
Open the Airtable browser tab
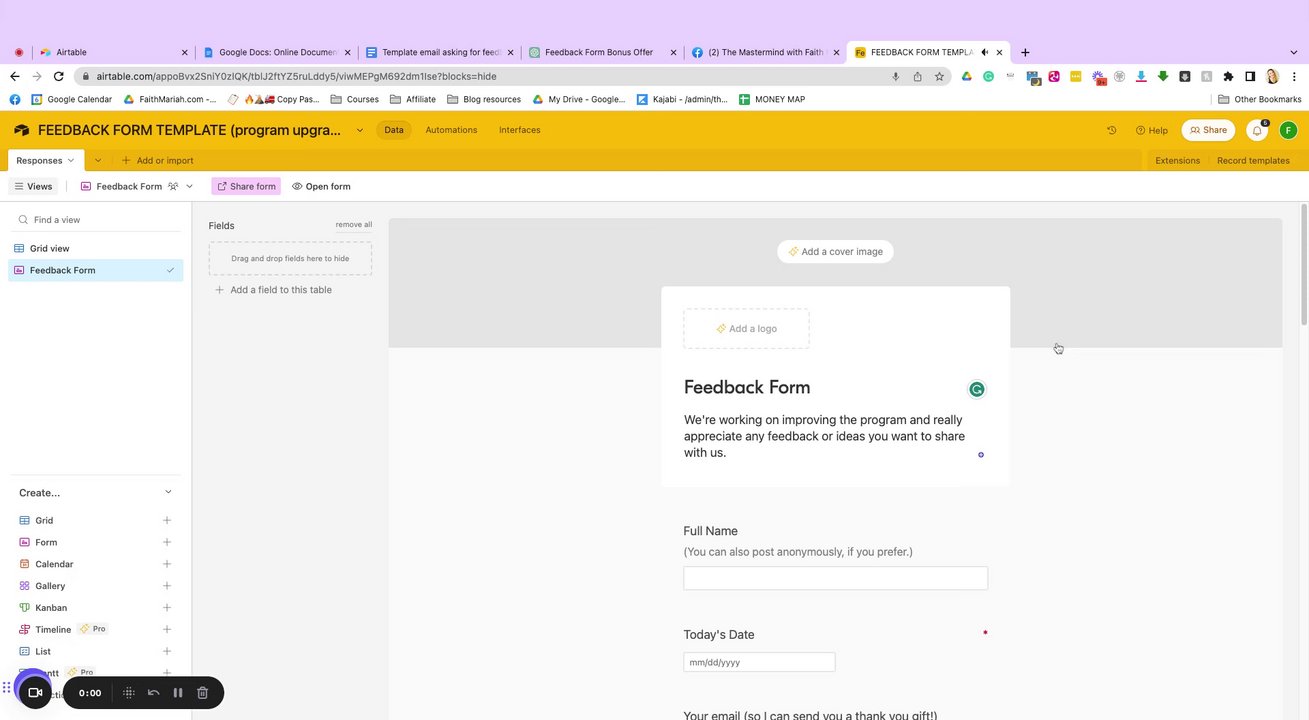tap(112, 52)
